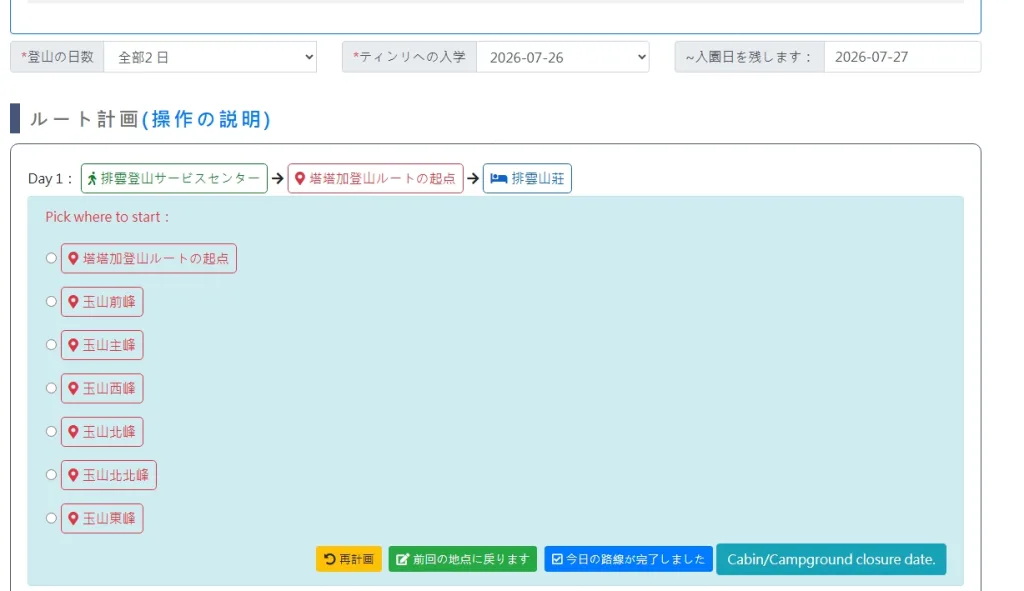Click 排雲登山サービスセンター Day 1 route tag

coord(174,178)
